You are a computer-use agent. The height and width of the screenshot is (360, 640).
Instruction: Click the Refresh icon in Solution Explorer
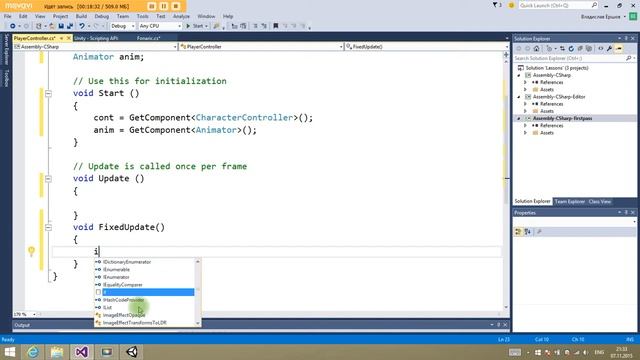click(571, 49)
